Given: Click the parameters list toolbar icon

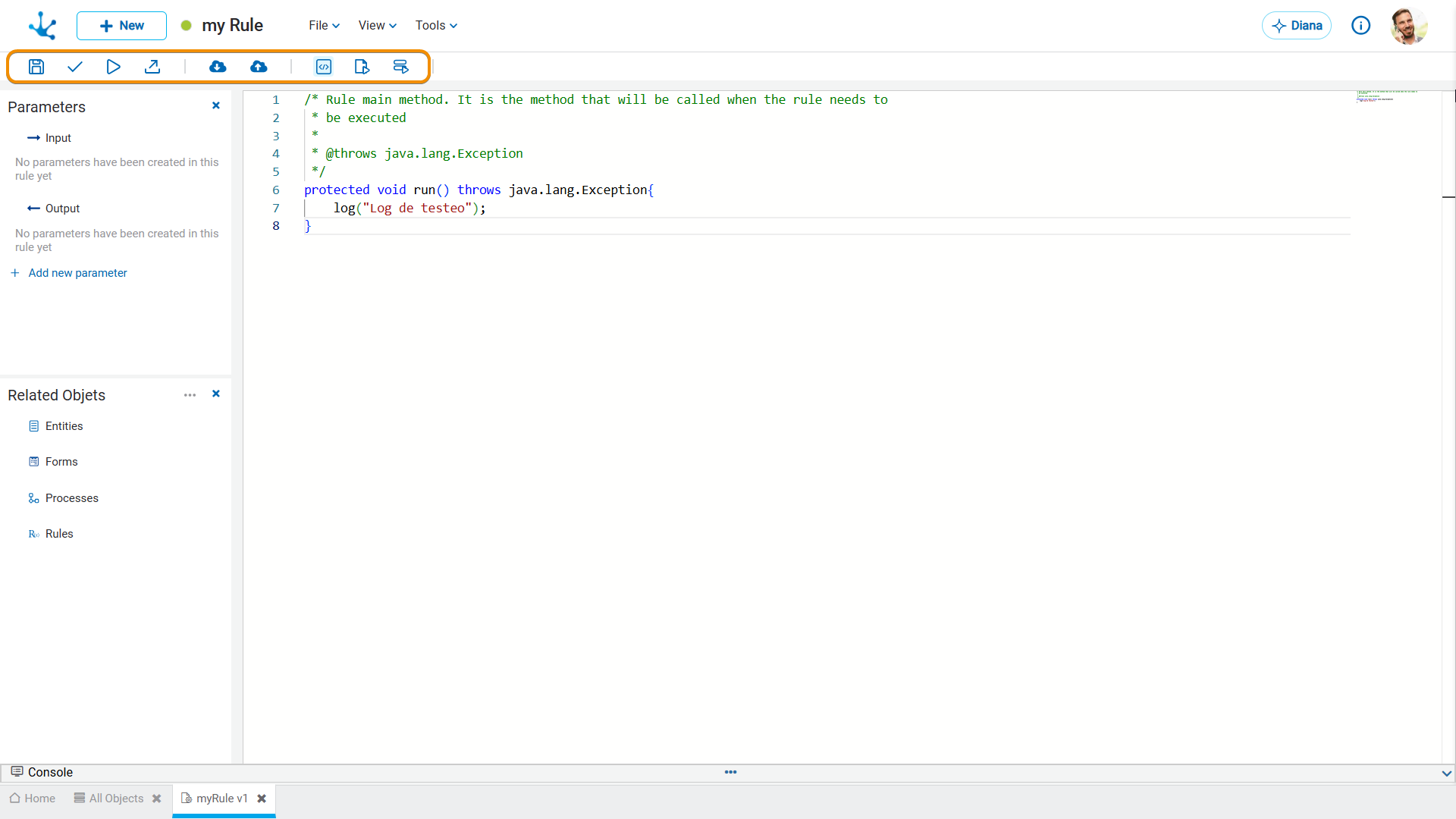Looking at the screenshot, I should tap(401, 67).
